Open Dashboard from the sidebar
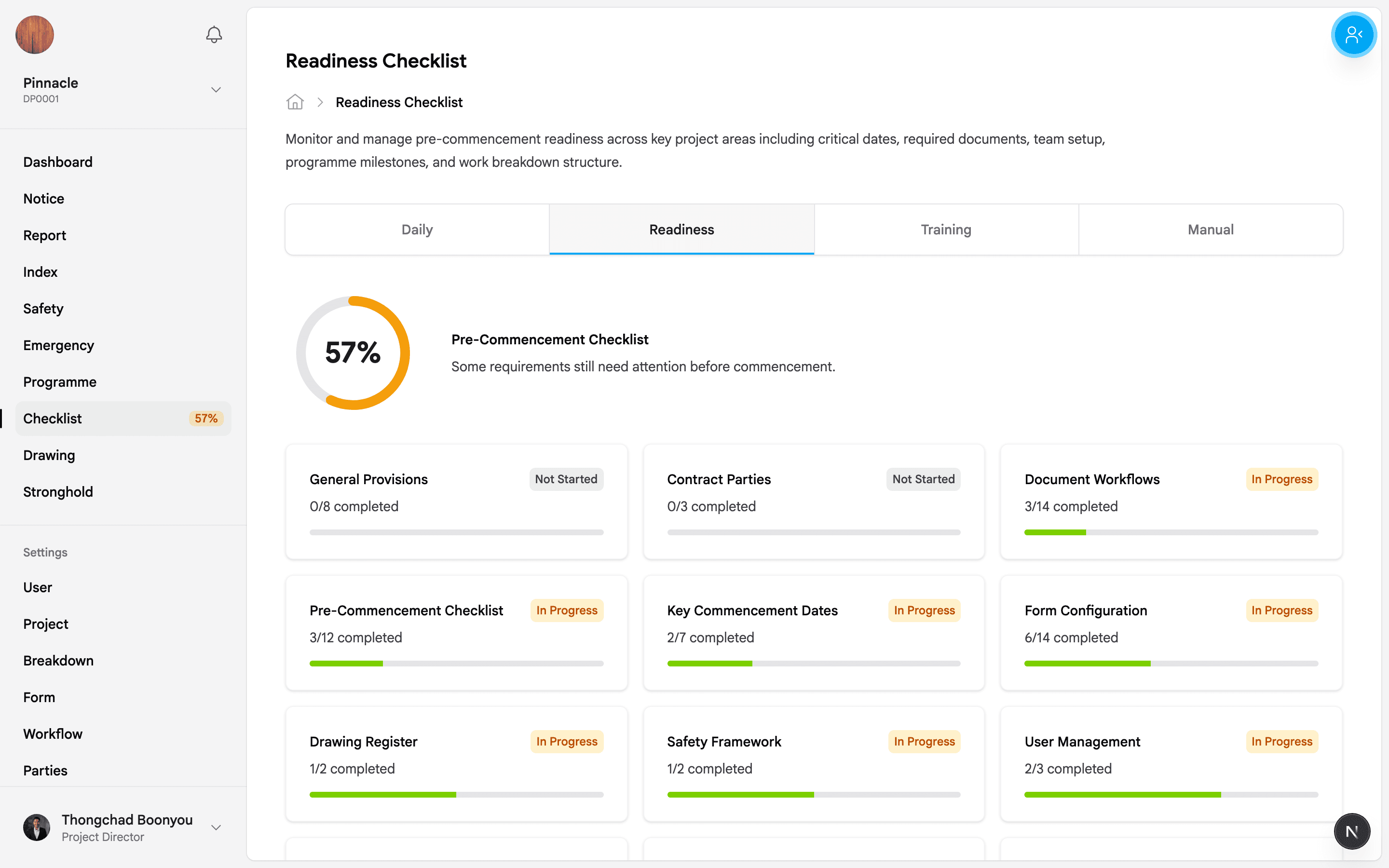This screenshot has width=1389, height=868. [57, 162]
